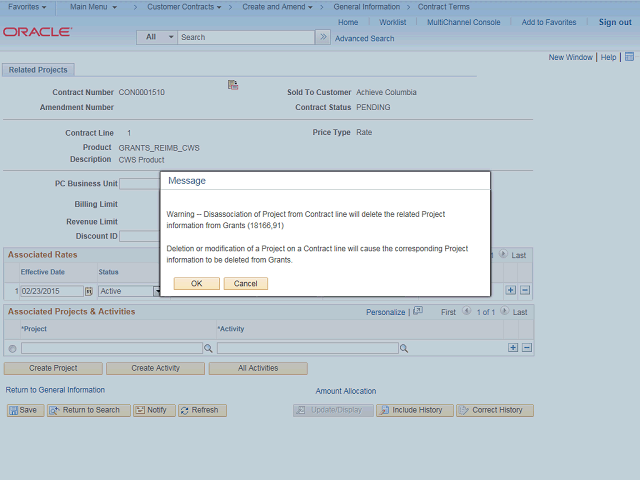Viewport: 640px width, 480px height.
Task: Click the Create Activity button
Action: pos(156,368)
